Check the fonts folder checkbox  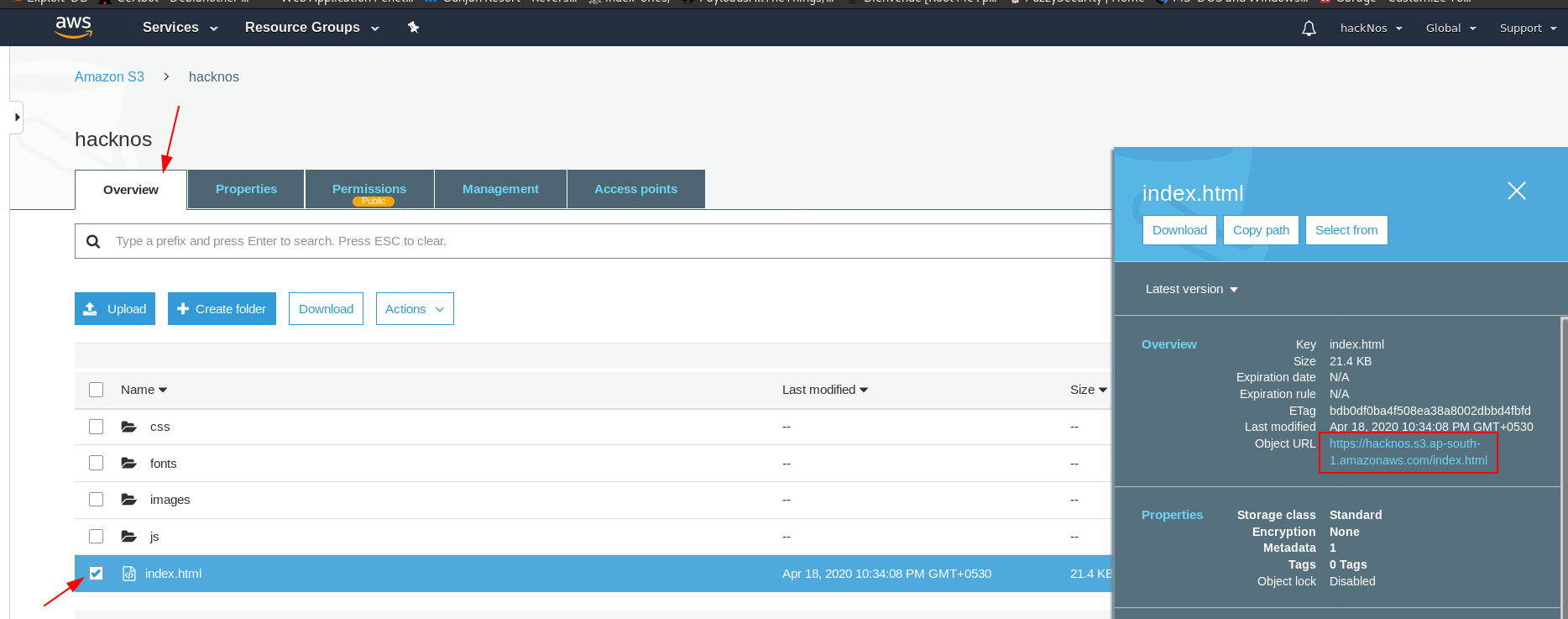(x=97, y=463)
